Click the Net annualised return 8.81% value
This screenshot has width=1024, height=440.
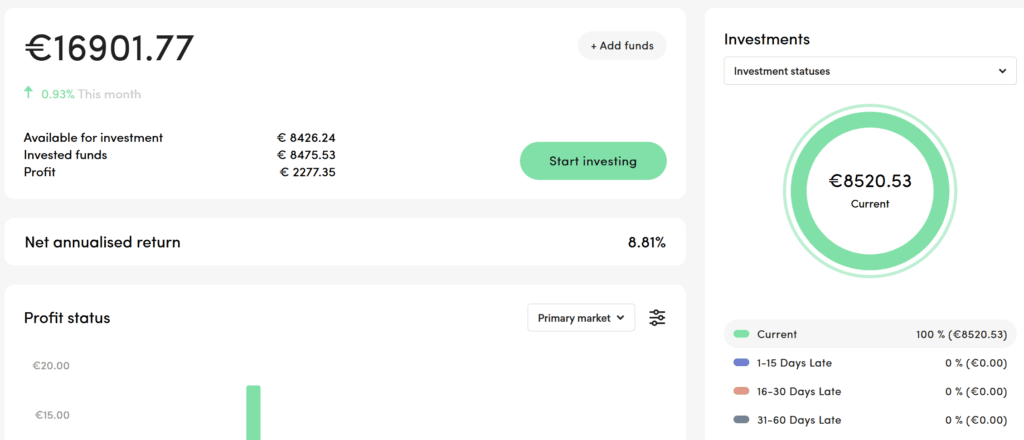pyautogui.click(x=647, y=243)
